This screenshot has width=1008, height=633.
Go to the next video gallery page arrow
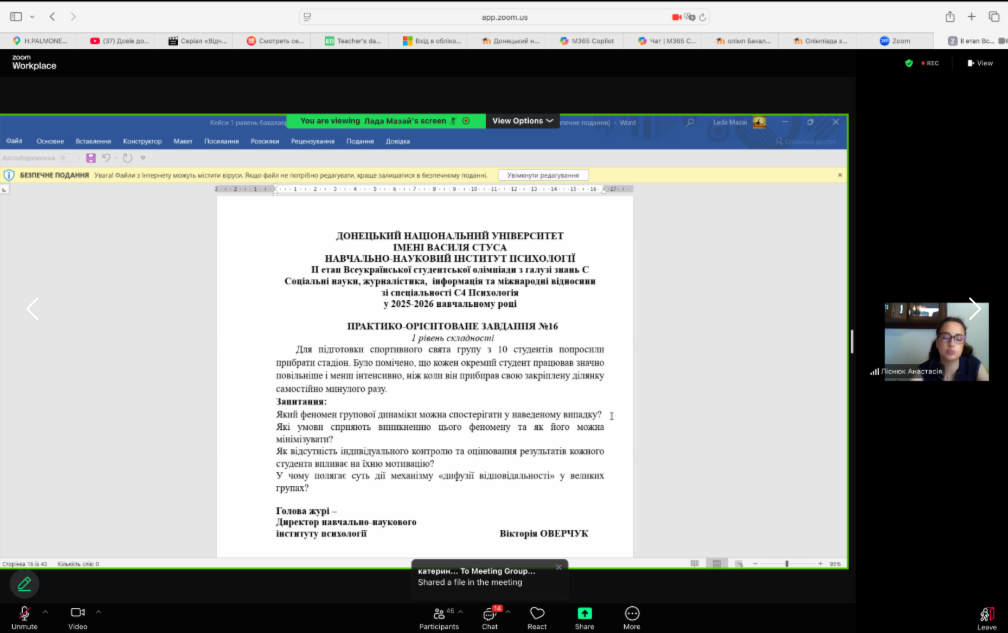(975, 308)
